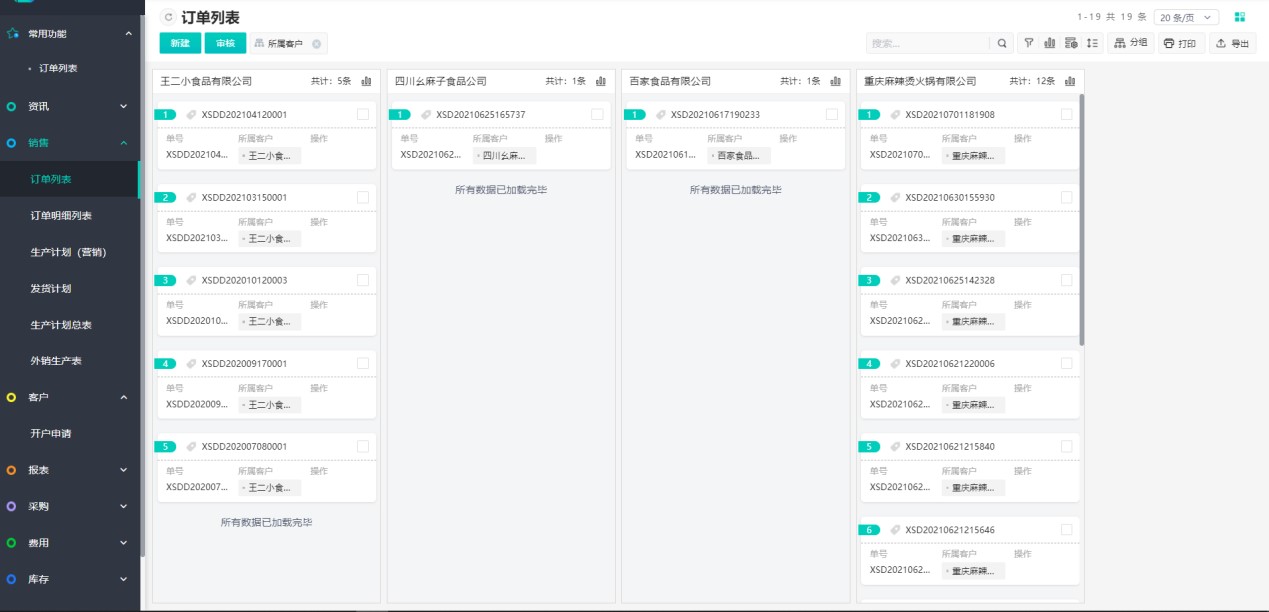This screenshot has height=612, width=1269.
Task: Click tag icon beside XSD20210625165737
Action: coord(426,114)
